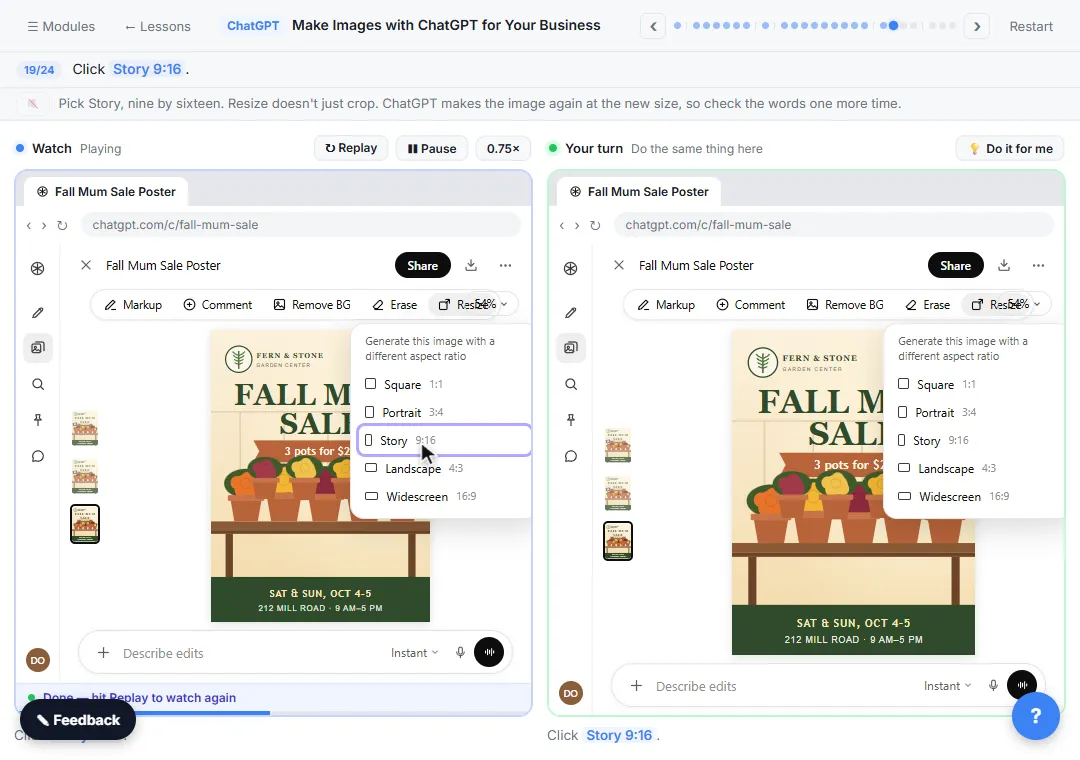Go back to Lessons
Image resolution: width=1080 pixels, height=760 pixels.
[x=158, y=26]
